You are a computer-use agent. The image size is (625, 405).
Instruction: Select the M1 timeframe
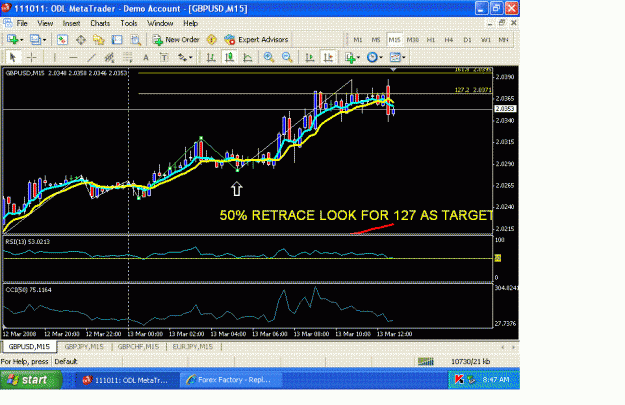[358, 40]
